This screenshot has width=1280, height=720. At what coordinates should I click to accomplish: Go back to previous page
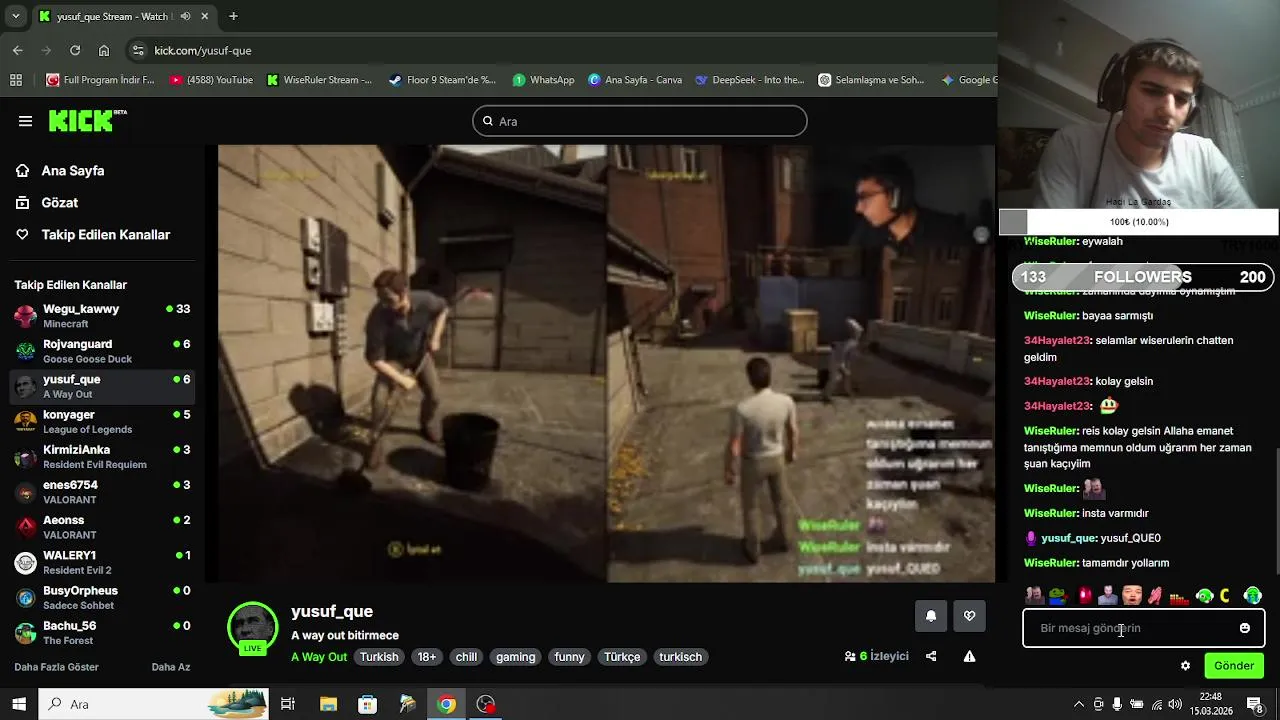pyautogui.click(x=18, y=50)
